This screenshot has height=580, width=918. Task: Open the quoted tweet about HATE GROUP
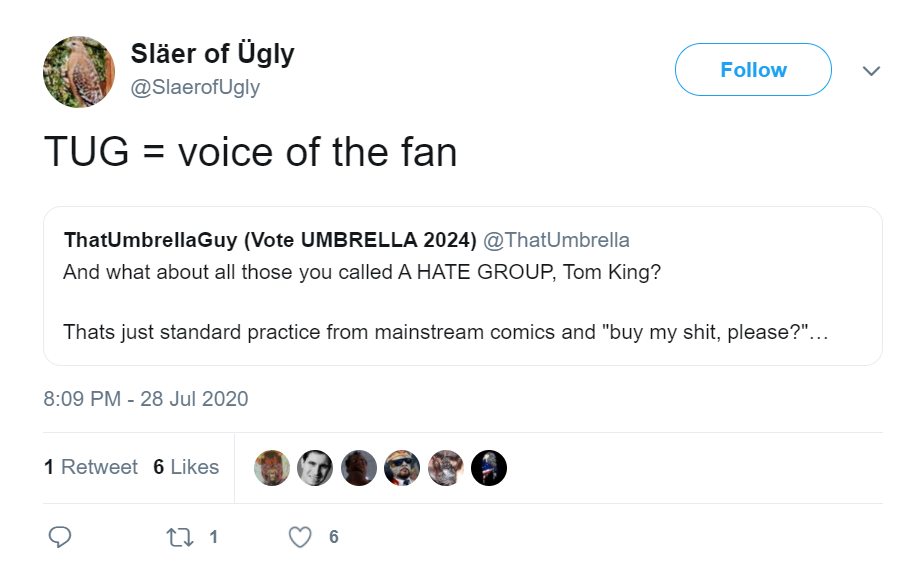point(463,286)
